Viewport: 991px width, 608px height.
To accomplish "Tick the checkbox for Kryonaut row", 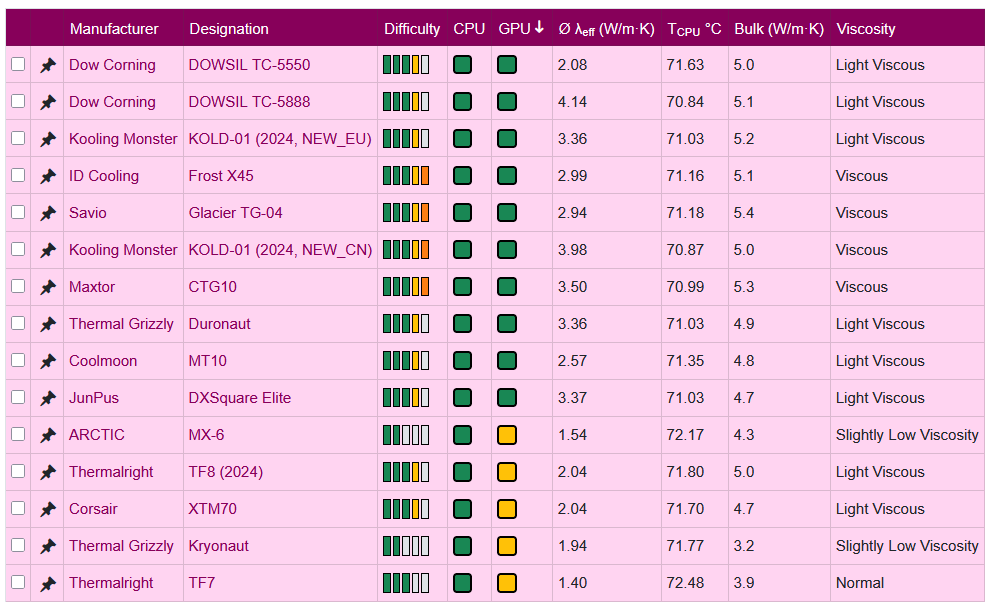I will 18,545.
